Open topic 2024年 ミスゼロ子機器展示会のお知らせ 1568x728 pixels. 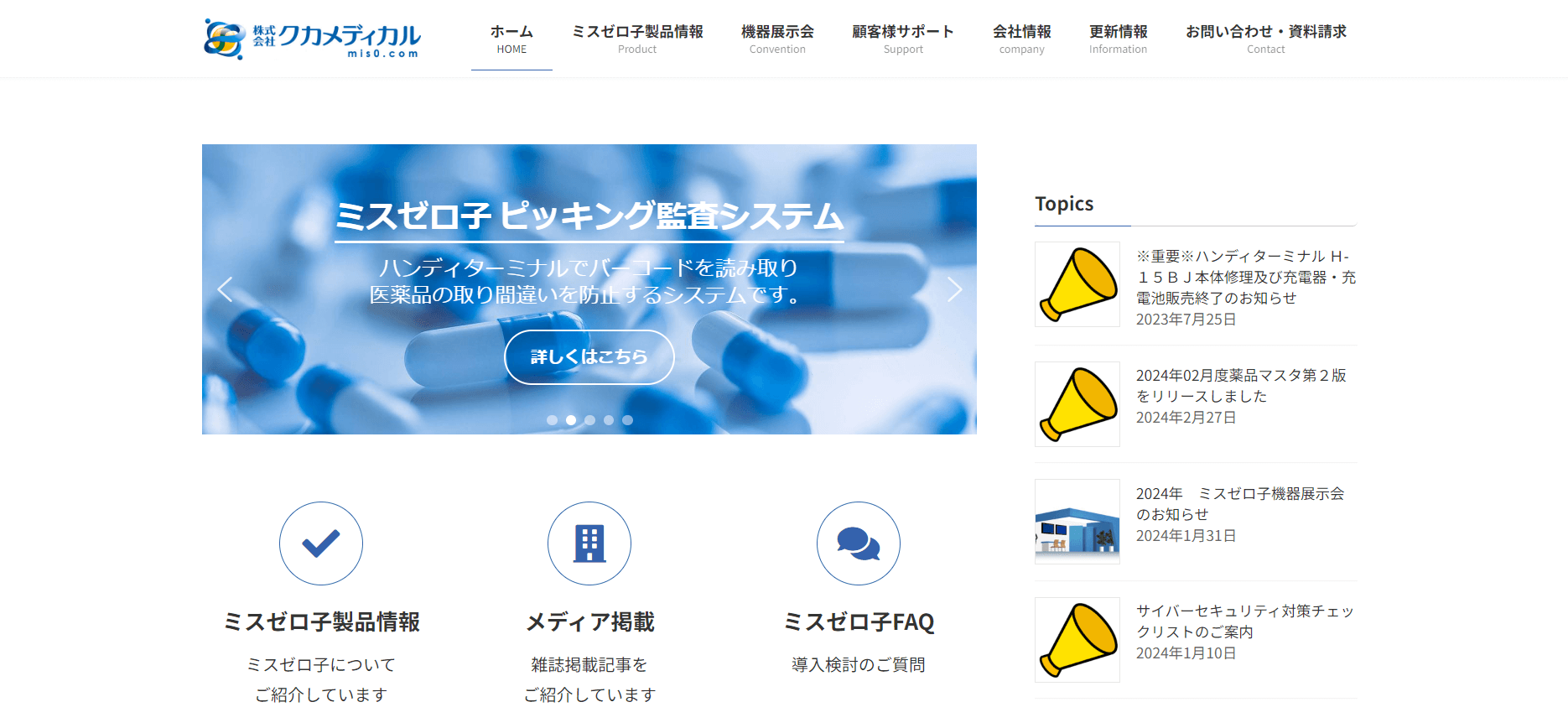pos(1240,504)
